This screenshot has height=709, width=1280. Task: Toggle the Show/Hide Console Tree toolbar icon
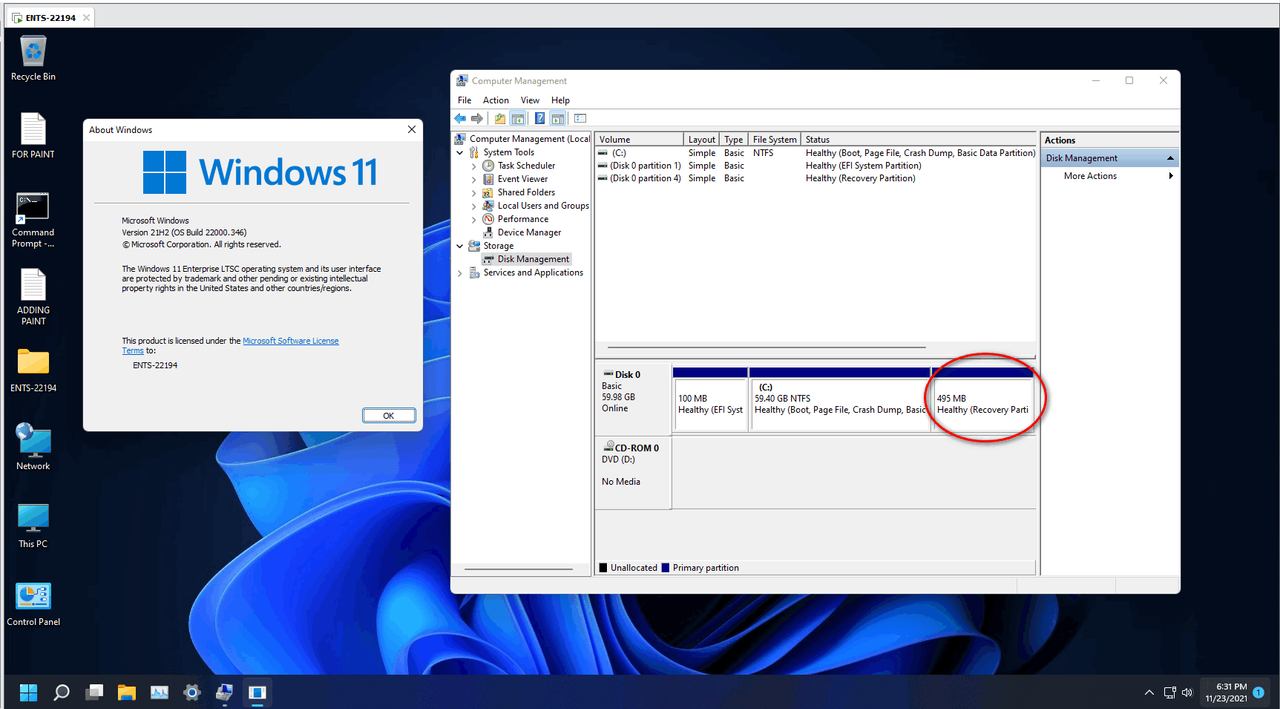point(517,118)
